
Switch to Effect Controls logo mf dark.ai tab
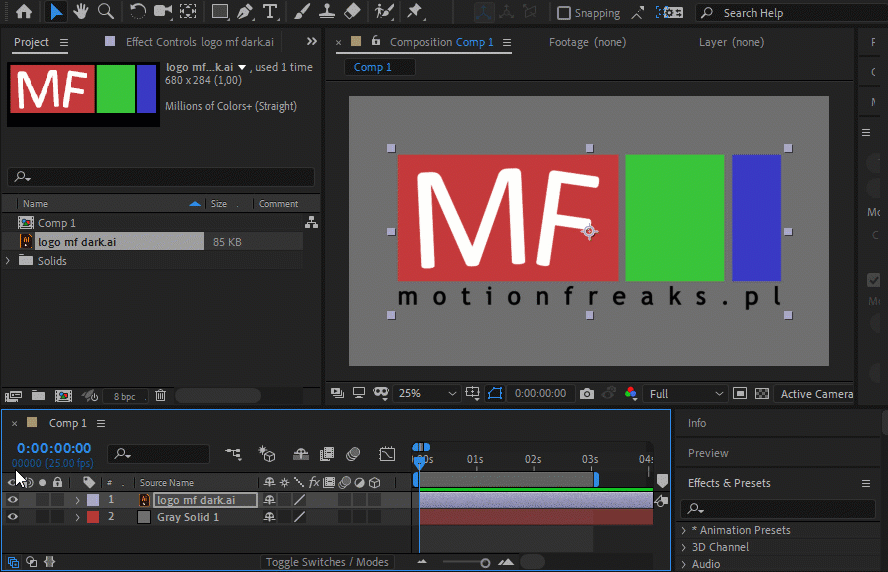click(x=199, y=42)
